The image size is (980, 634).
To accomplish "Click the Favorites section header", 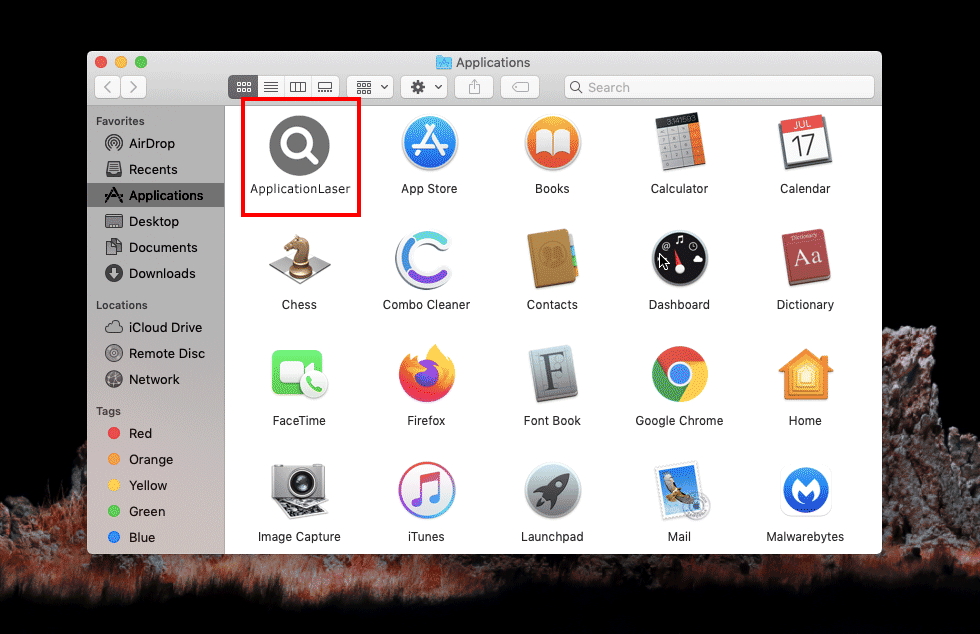I will click(120, 121).
